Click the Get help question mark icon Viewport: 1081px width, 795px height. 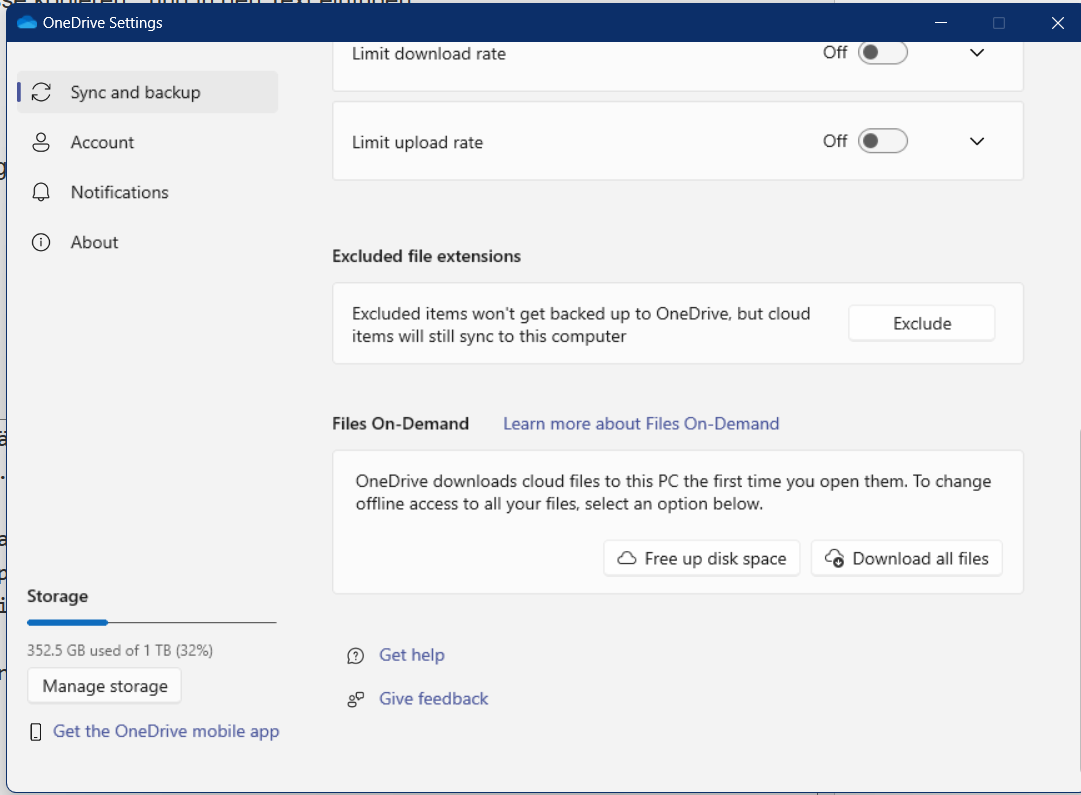(x=355, y=656)
